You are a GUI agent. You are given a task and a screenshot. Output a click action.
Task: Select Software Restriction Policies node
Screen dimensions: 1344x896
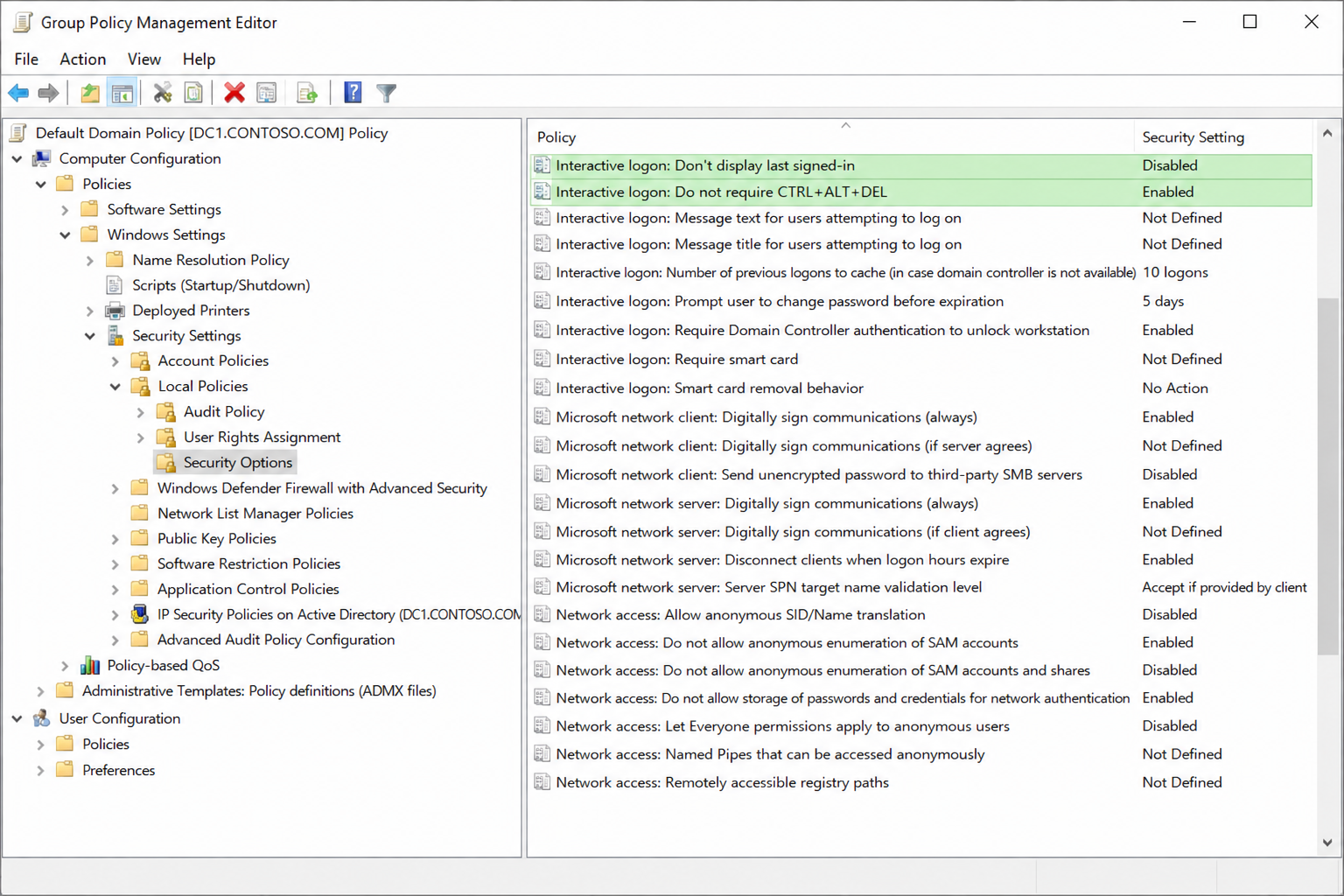248,564
